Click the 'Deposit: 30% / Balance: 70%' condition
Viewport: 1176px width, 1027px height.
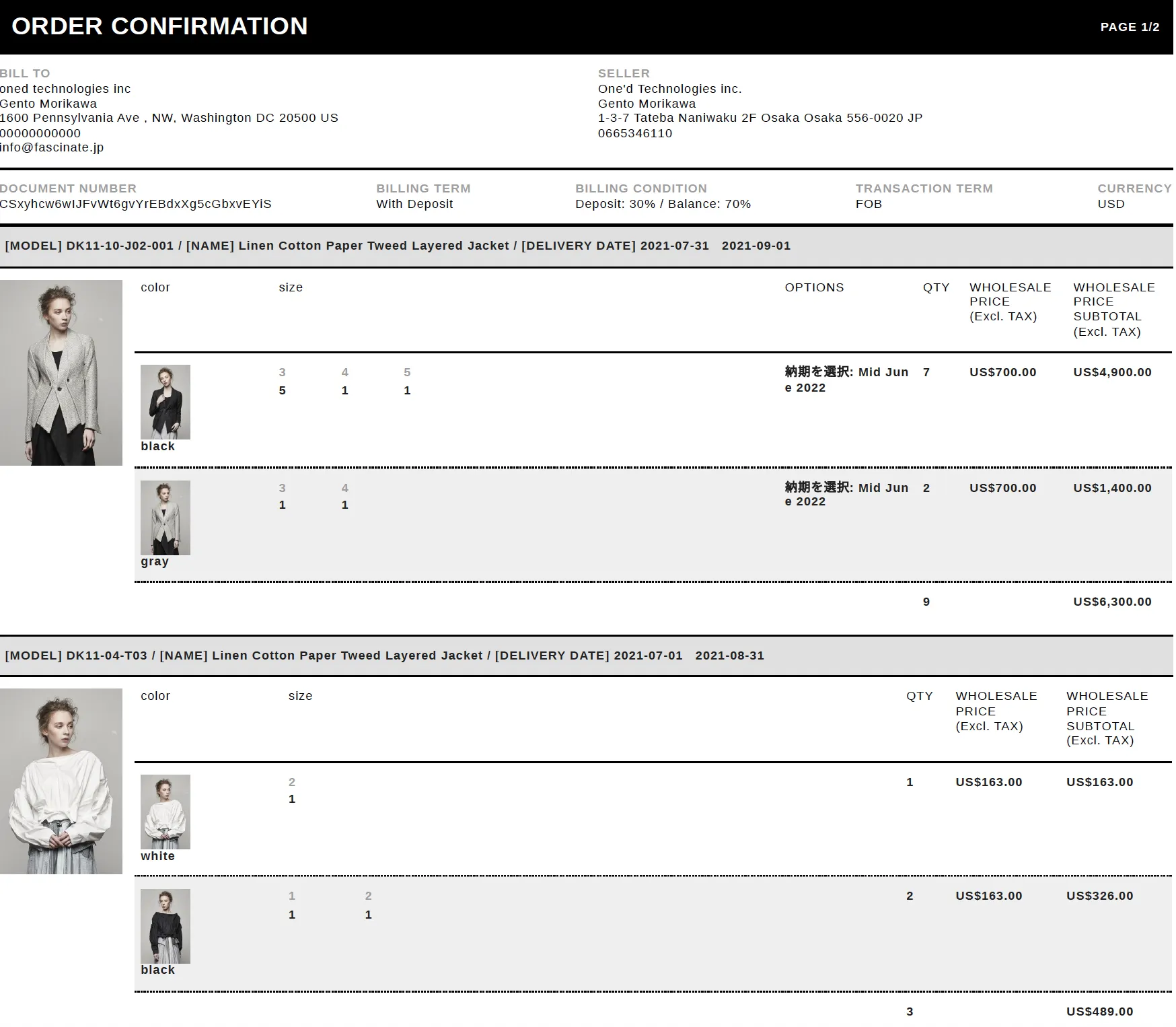point(663,204)
